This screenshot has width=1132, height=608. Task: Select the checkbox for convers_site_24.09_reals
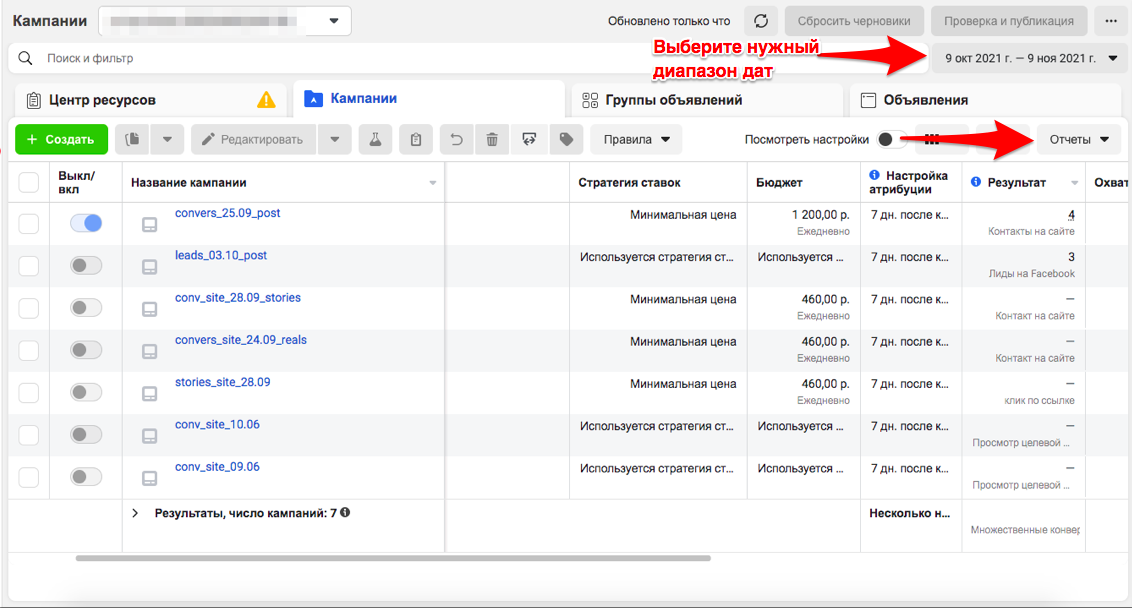coord(29,350)
